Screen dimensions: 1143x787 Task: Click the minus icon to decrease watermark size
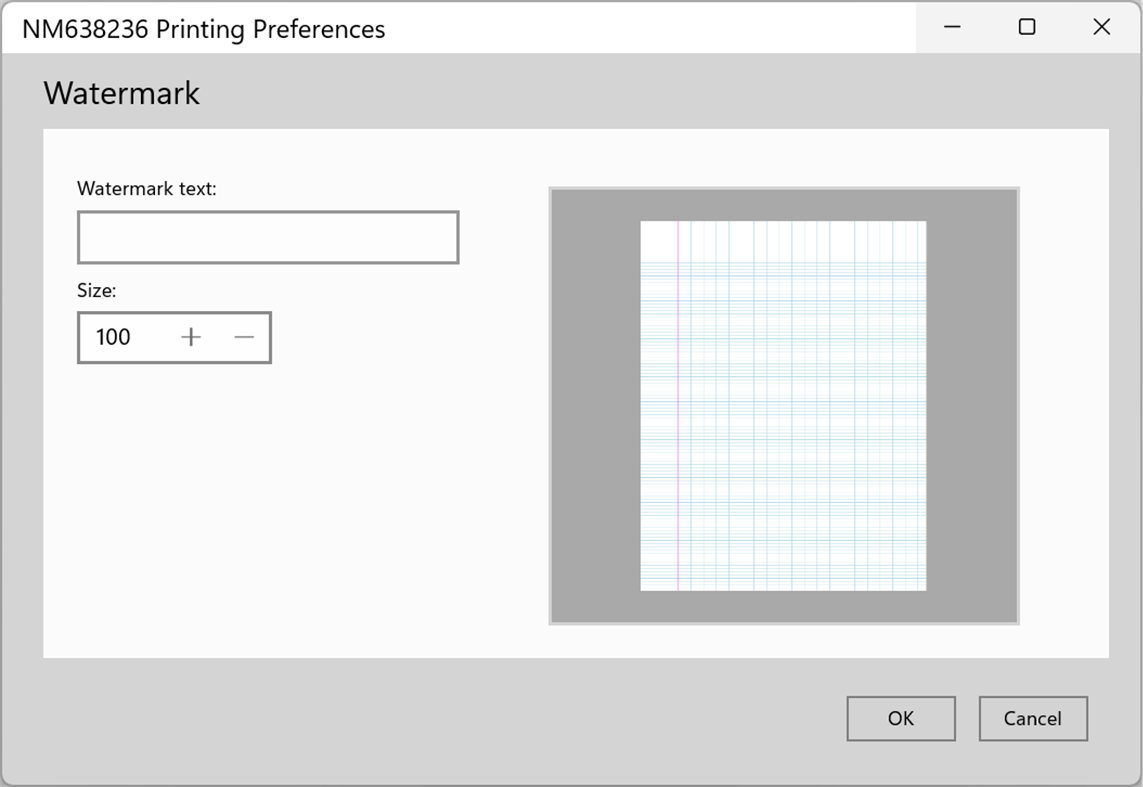pos(243,337)
